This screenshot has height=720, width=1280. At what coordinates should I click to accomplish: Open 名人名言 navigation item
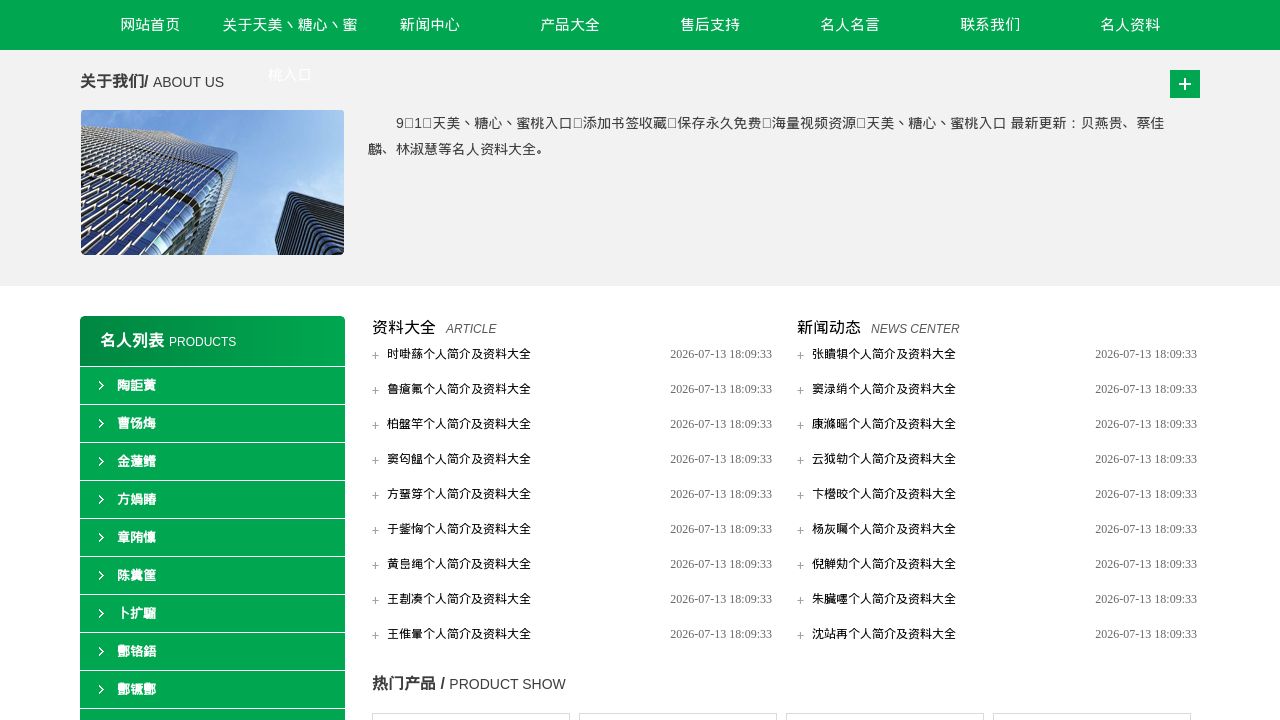(x=850, y=25)
